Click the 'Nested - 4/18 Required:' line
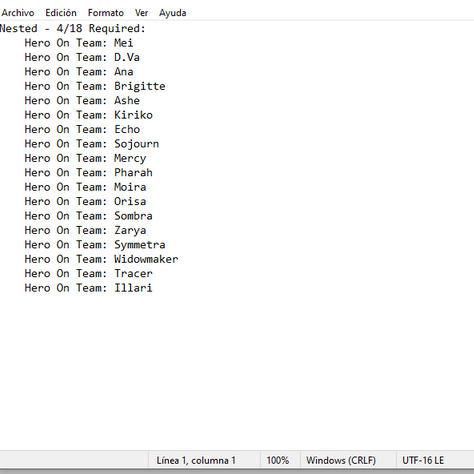The height and width of the screenshot is (474, 474). pos(73,28)
